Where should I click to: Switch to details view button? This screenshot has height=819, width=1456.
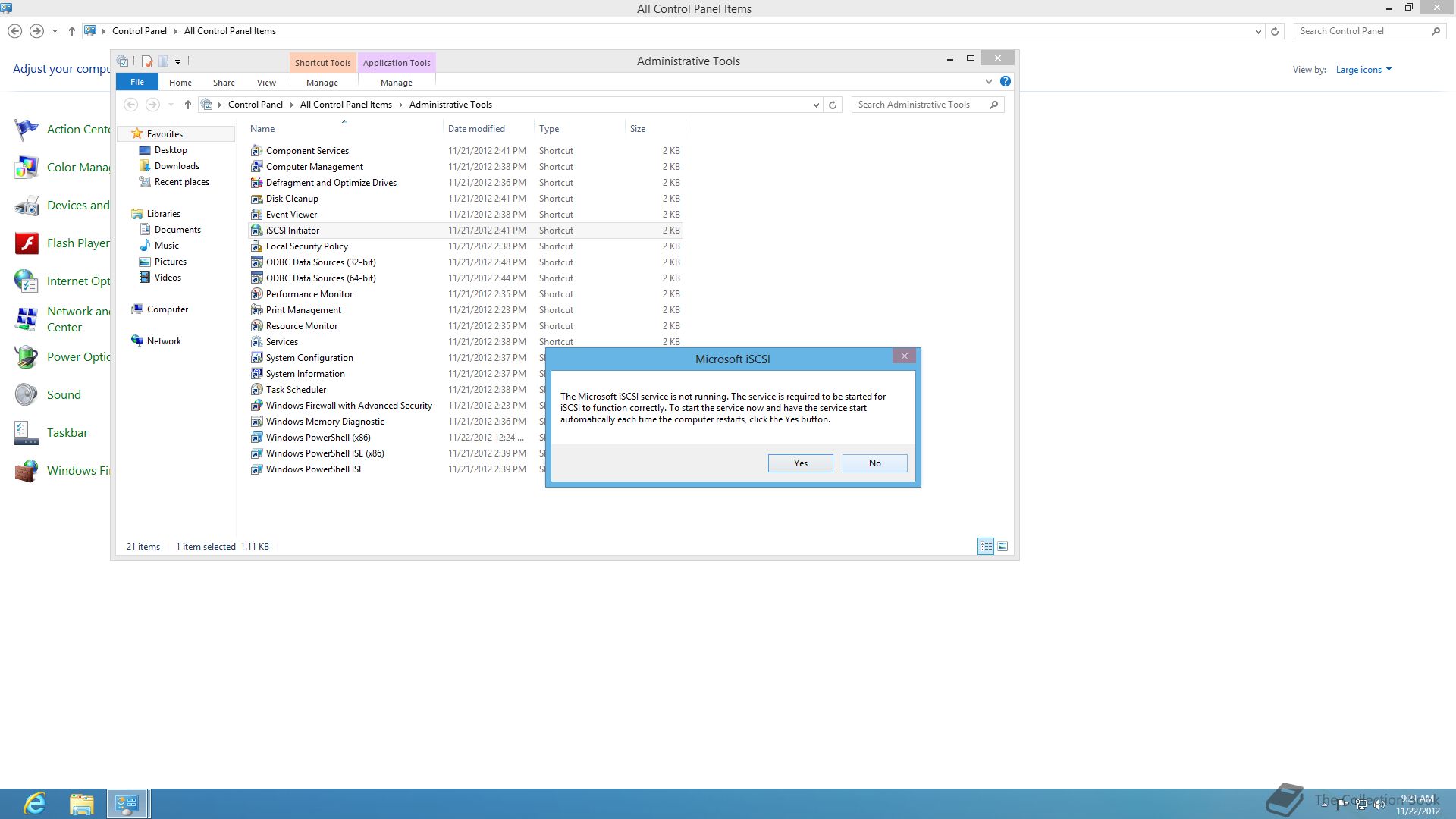tap(986, 546)
